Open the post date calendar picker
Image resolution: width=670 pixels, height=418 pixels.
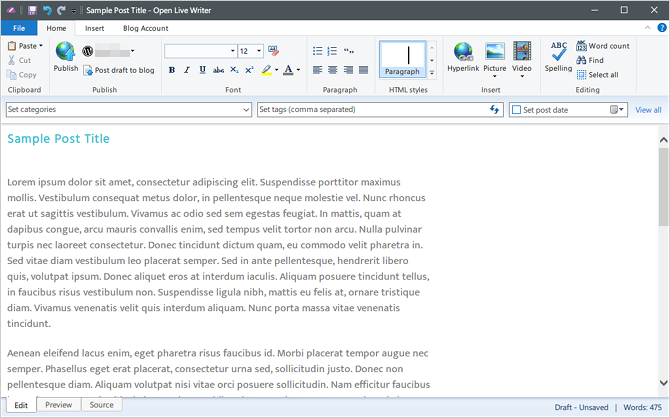(617, 110)
